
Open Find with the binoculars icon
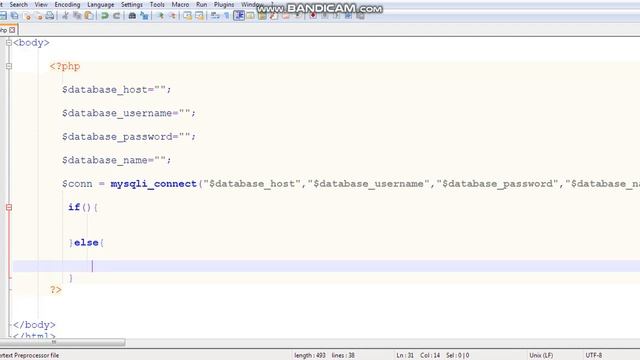[132, 16]
